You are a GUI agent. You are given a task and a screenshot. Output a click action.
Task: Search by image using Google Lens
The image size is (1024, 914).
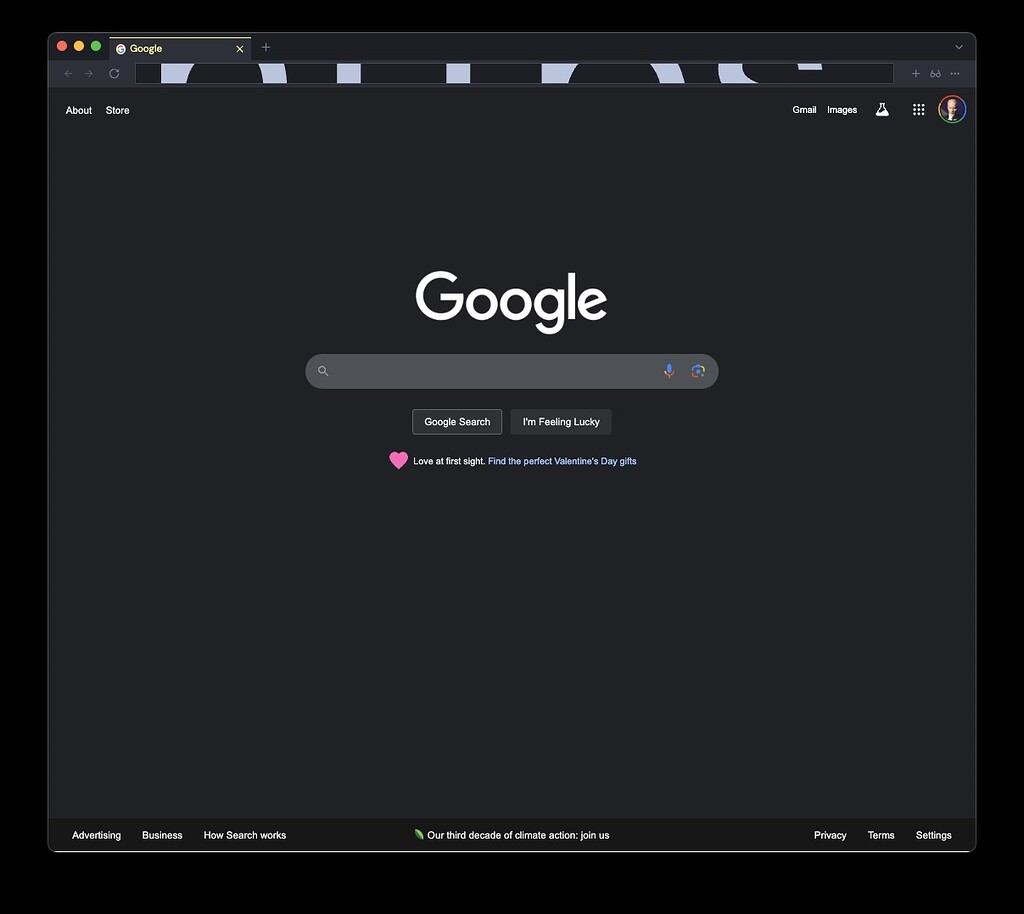click(698, 371)
